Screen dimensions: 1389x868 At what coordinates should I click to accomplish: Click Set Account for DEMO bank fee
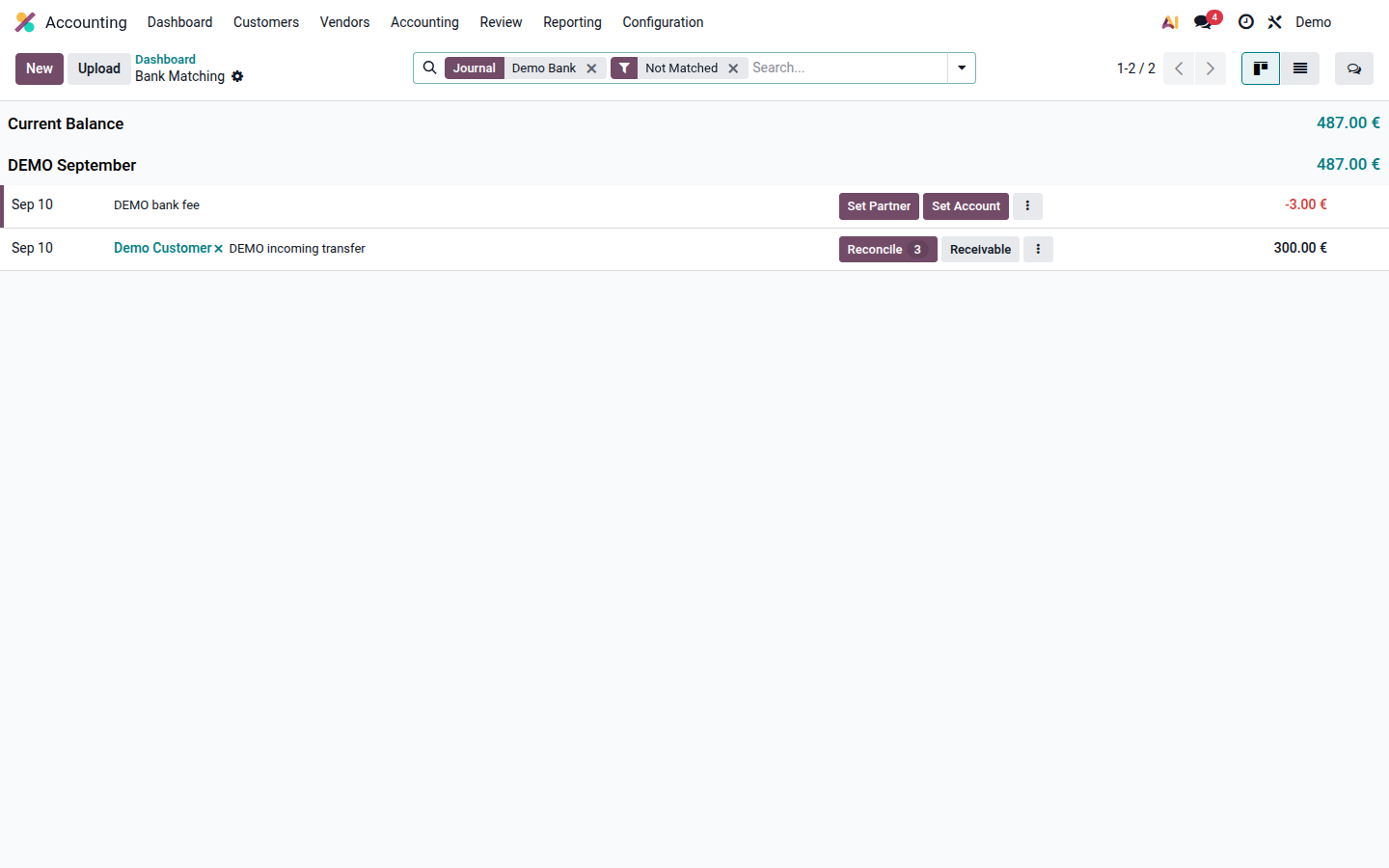coord(966,206)
